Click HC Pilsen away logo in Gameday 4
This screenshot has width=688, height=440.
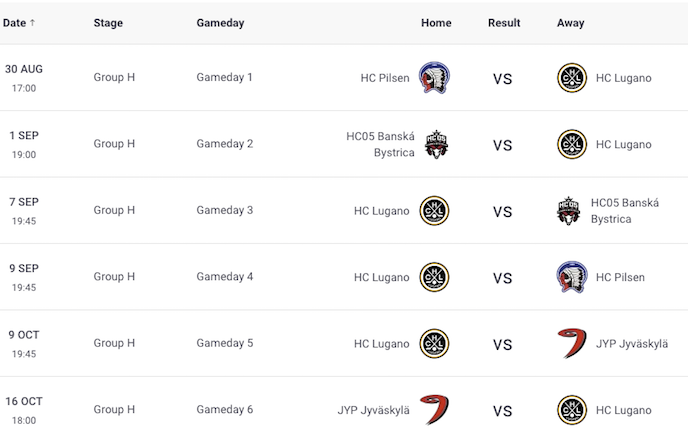572,277
